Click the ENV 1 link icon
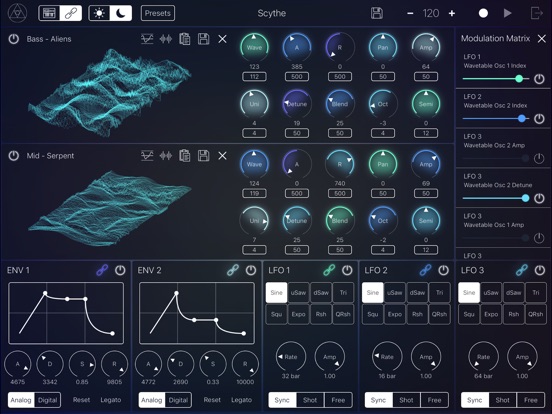This screenshot has width=552, height=414. [102, 270]
